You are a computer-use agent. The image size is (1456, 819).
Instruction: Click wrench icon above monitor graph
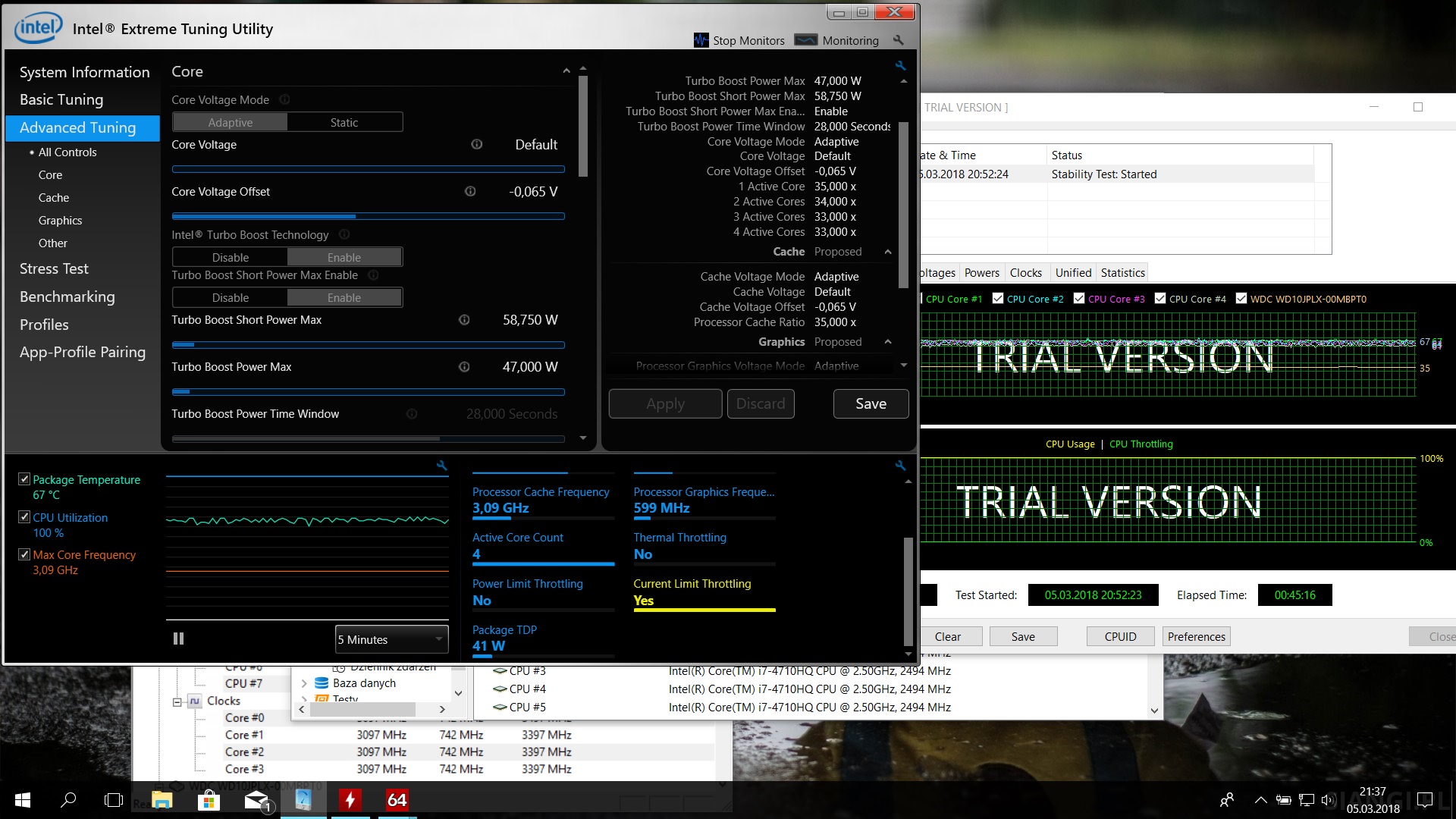pos(442,466)
